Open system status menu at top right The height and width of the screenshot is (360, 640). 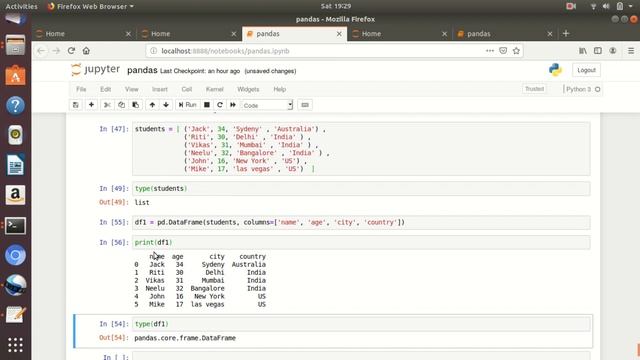(611, 6)
